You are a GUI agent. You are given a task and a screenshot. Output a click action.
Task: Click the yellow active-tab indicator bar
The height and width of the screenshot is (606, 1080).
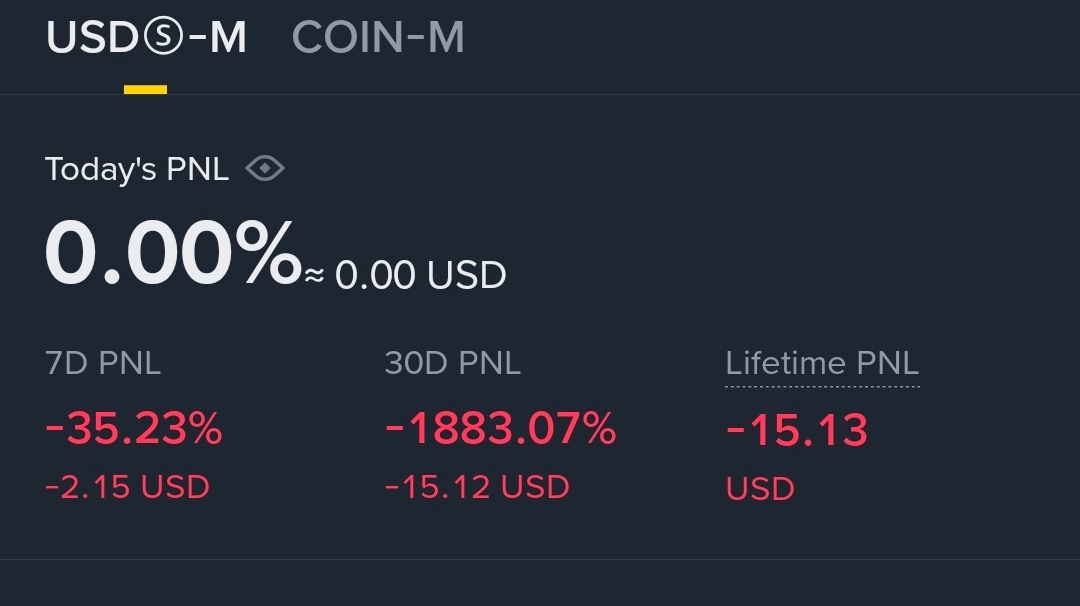click(x=145, y=90)
